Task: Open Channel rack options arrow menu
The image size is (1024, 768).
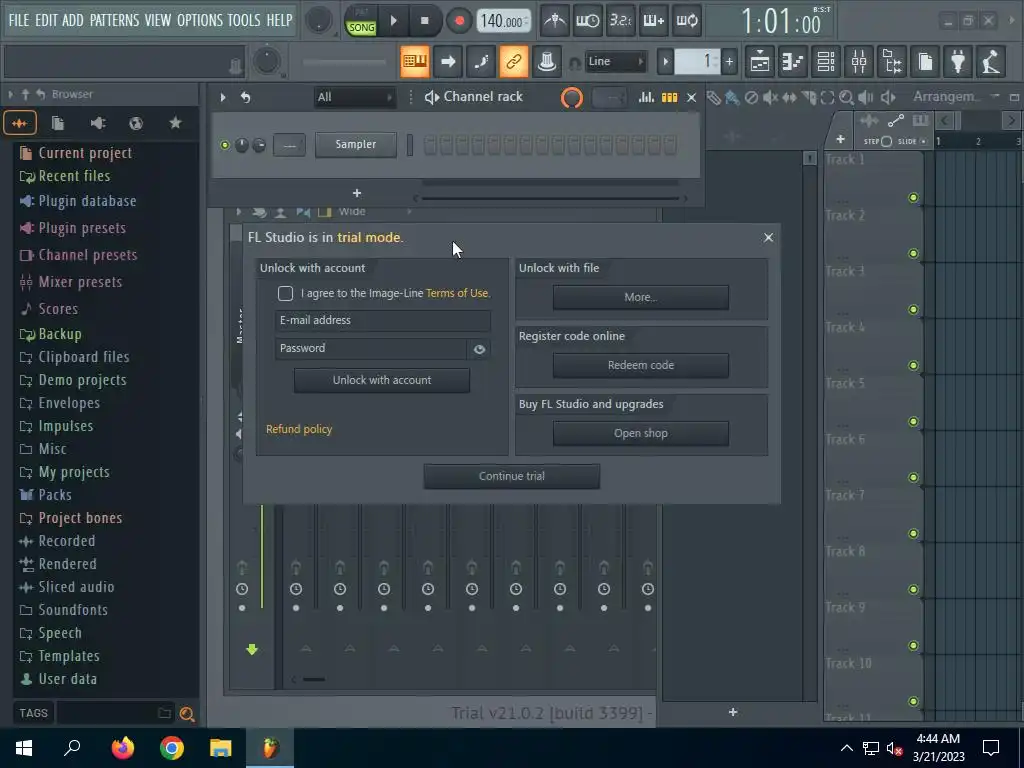Action: pos(223,97)
